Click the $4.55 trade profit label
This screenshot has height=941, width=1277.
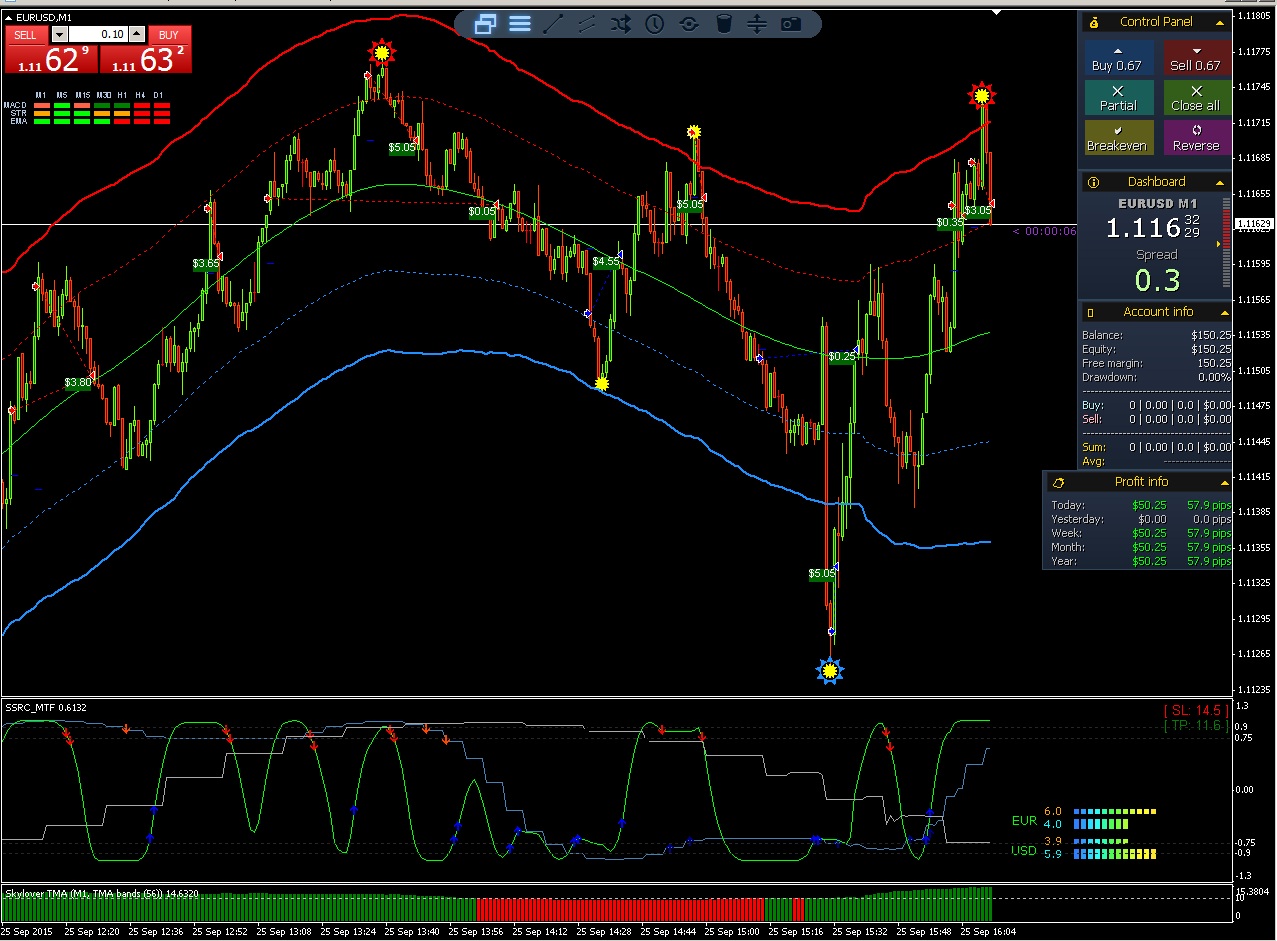(x=606, y=262)
